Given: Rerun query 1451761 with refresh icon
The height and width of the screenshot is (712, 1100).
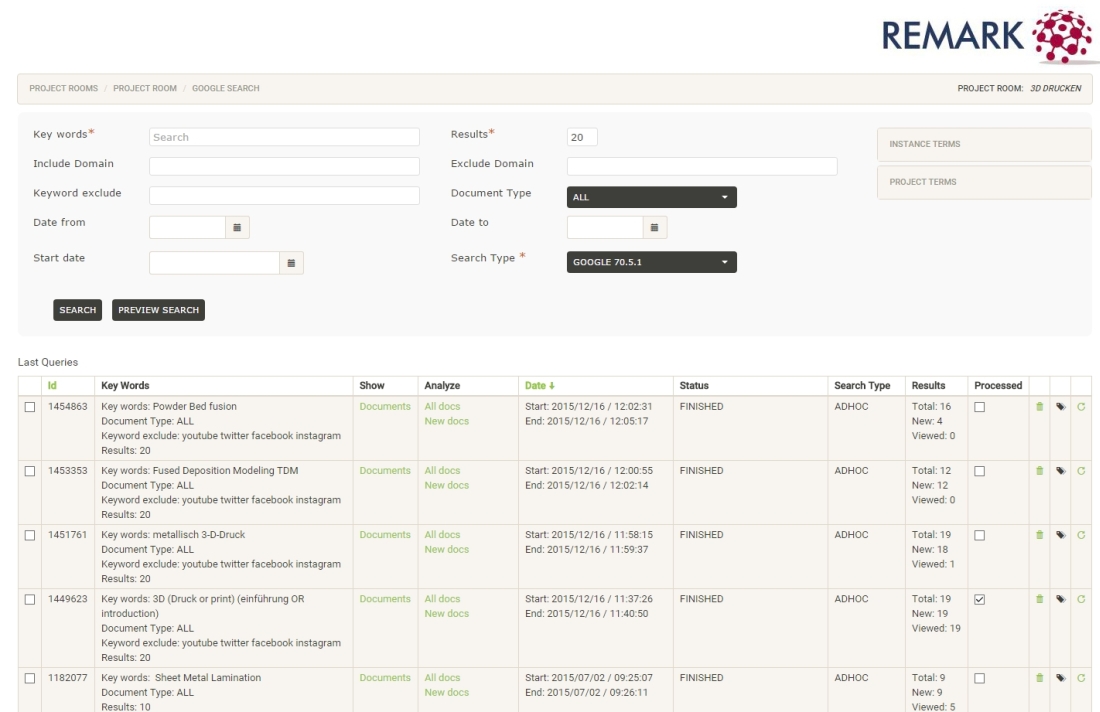Looking at the screenshot, I should tap(1081, 535).
